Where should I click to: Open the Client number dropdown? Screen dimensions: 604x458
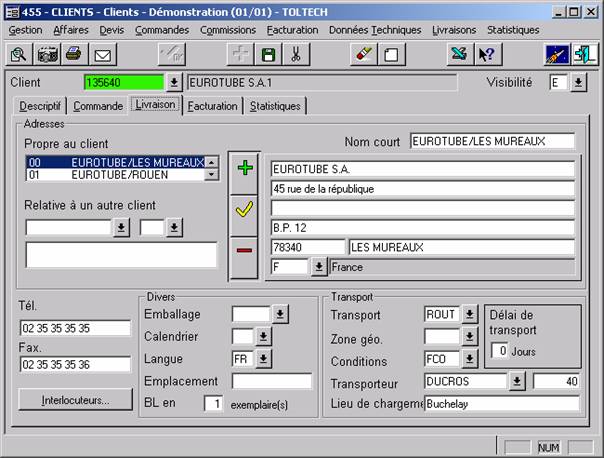[174, 82]
